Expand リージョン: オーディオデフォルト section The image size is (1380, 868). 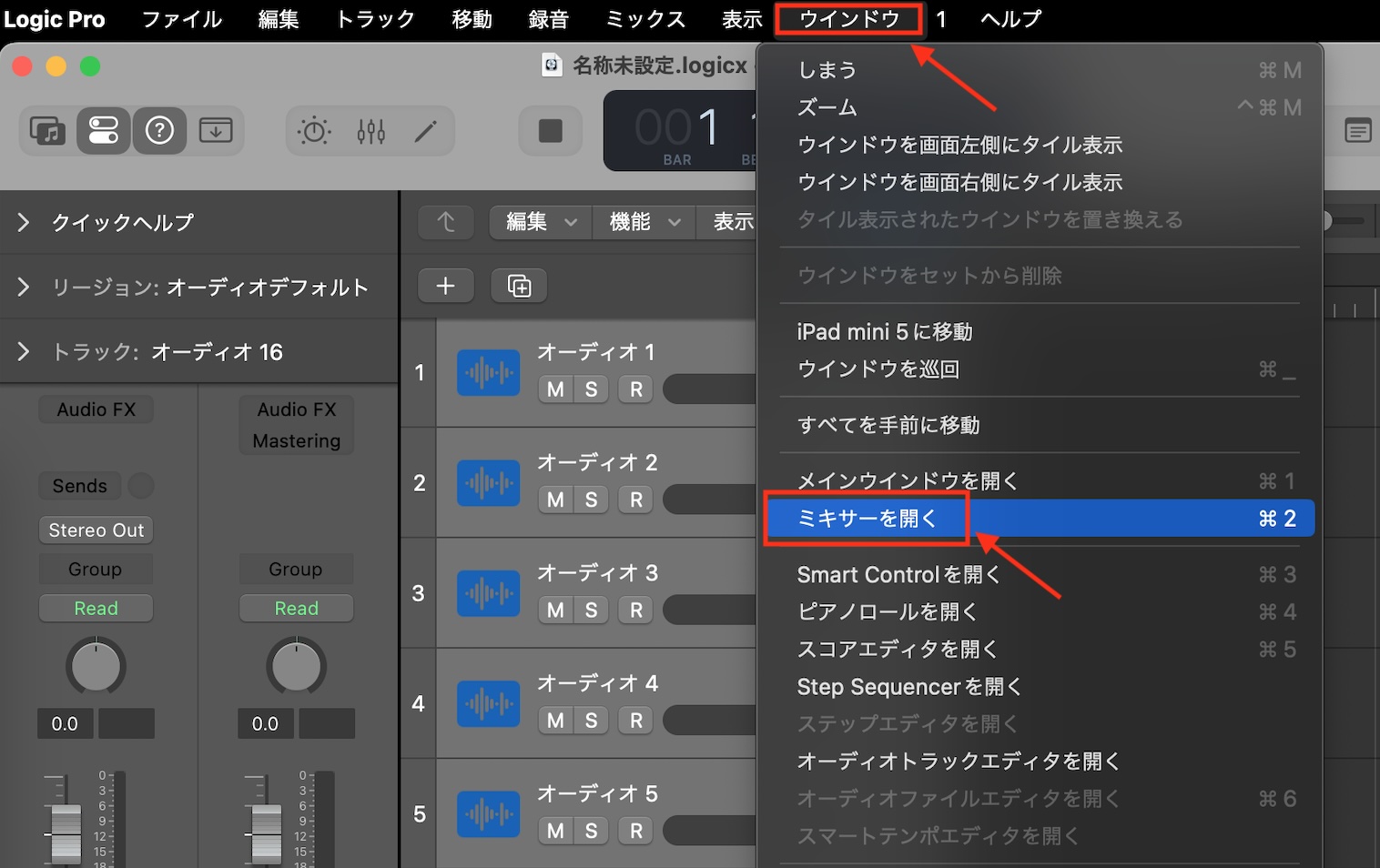[x=24, y=288]
